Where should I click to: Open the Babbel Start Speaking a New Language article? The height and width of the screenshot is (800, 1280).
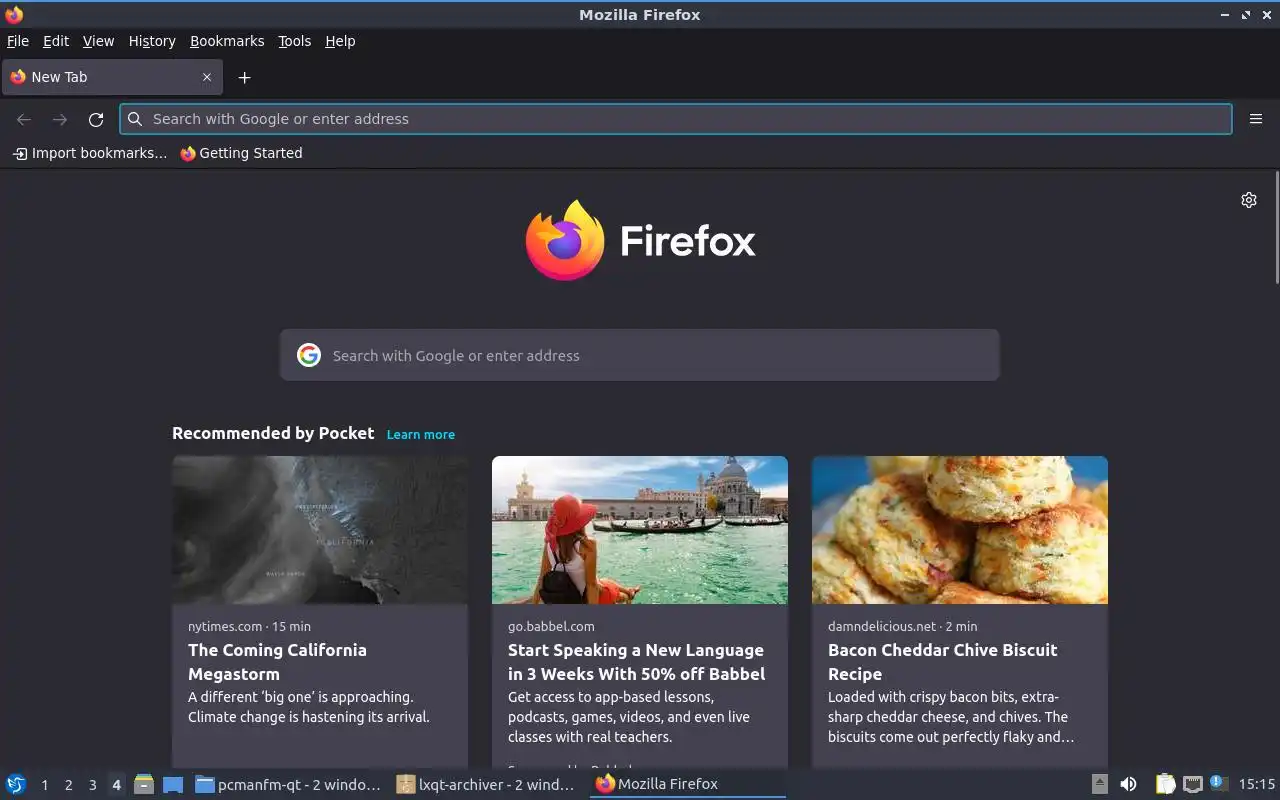[636, 662]
